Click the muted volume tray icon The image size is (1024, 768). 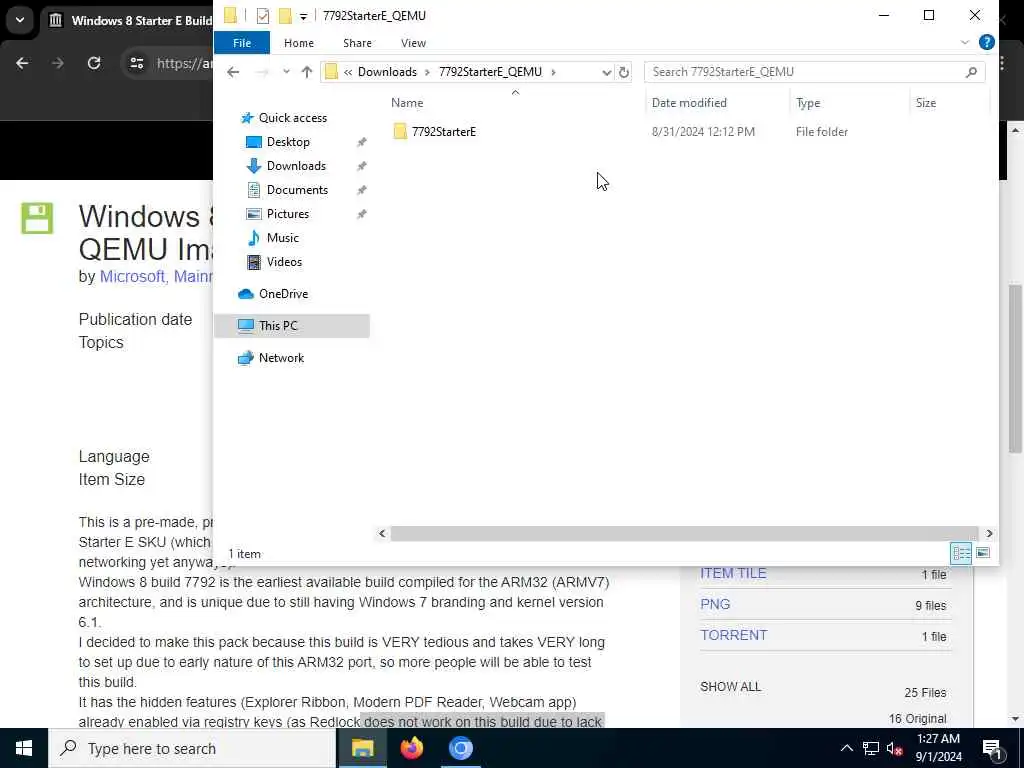click(895, 748)
